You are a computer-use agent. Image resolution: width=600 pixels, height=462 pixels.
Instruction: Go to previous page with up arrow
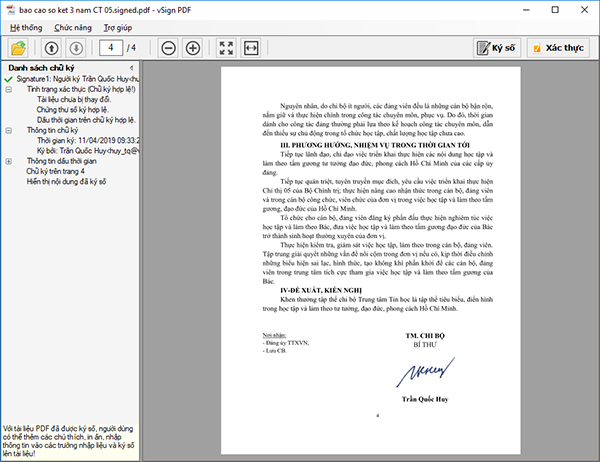[51, 48]
